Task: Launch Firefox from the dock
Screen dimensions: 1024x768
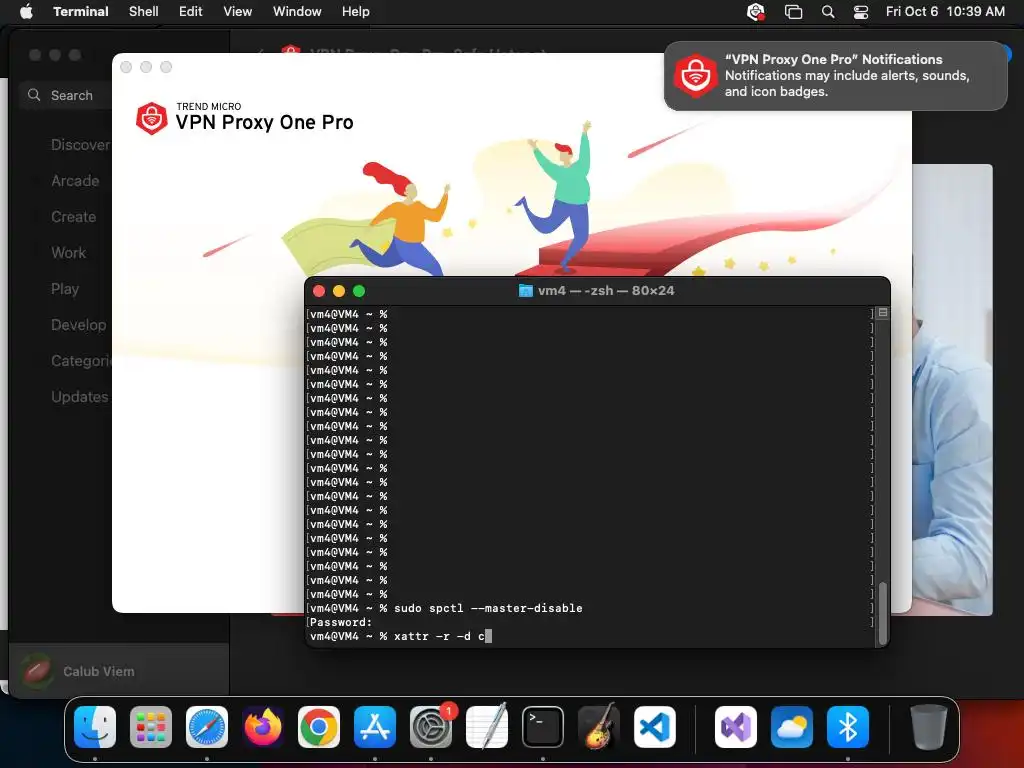Action: pos(263,727)
